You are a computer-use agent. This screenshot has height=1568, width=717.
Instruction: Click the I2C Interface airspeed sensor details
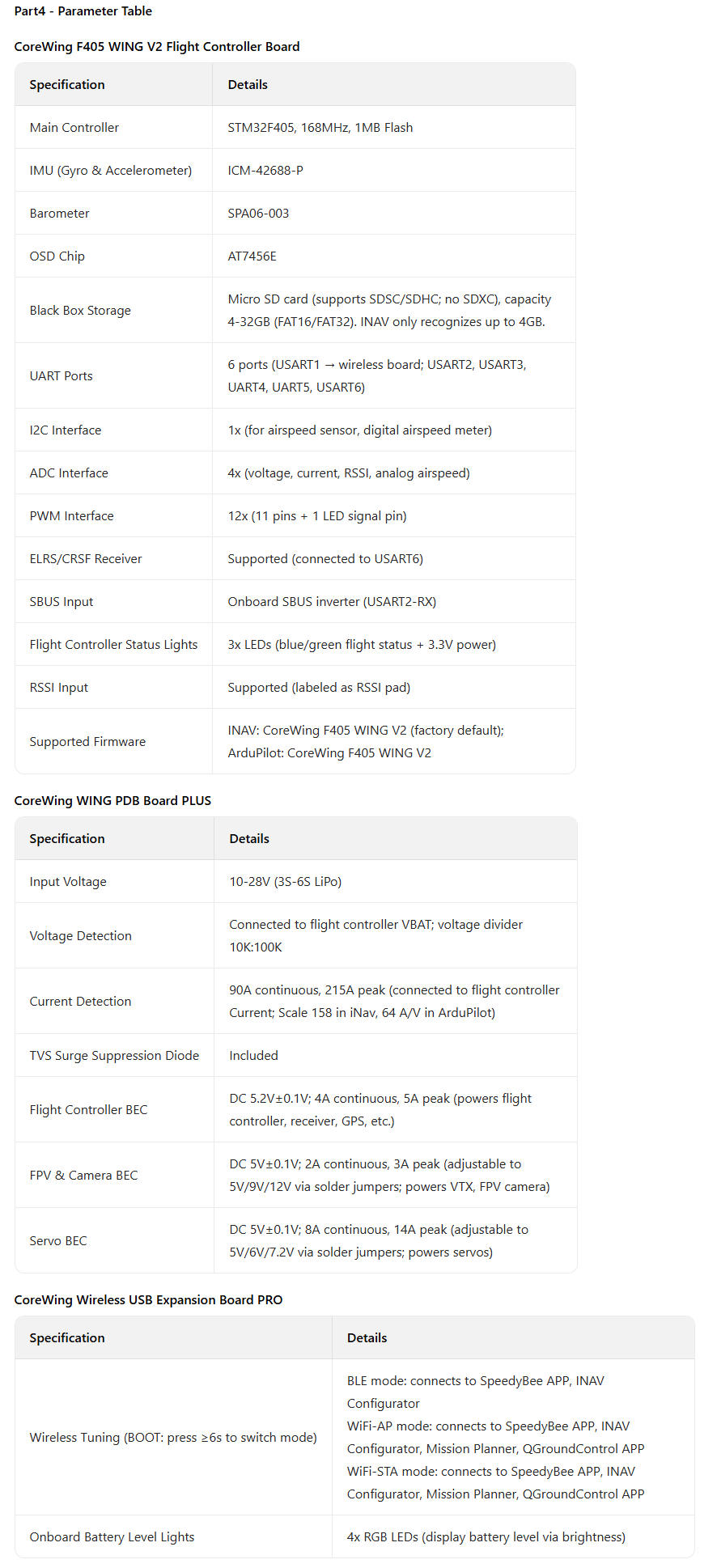click(x=360, y=430)
